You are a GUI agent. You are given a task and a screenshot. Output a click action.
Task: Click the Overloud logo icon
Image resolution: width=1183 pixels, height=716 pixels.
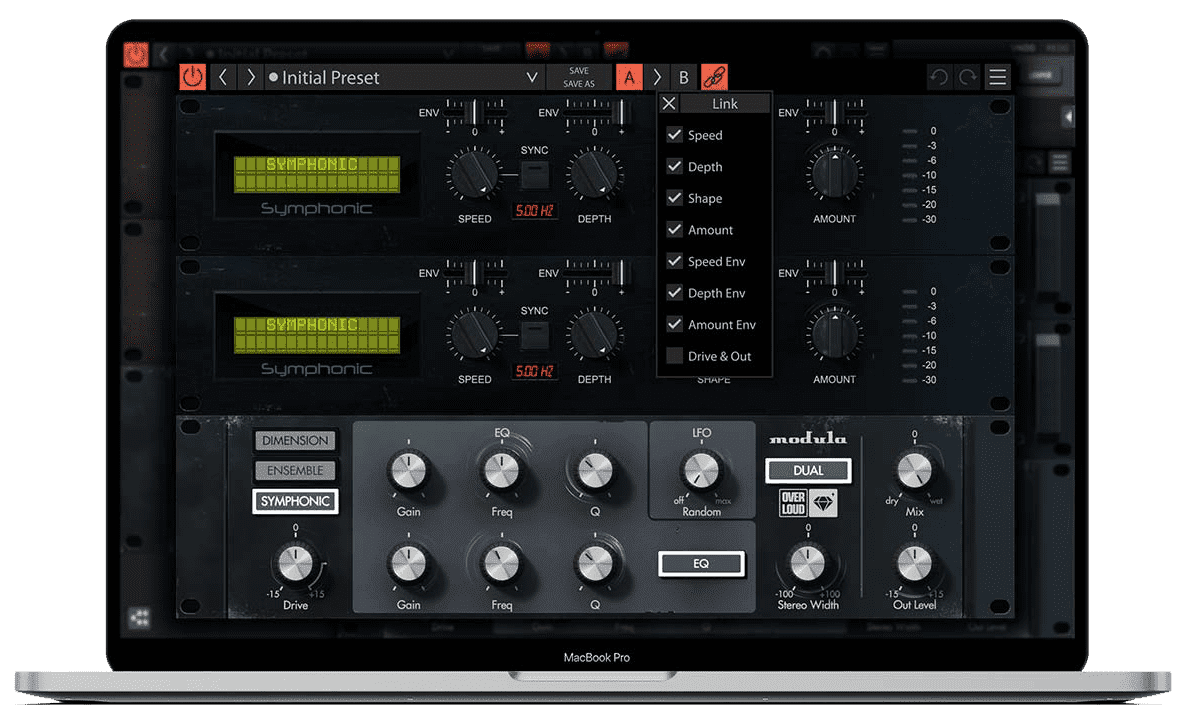click(793, 503)
